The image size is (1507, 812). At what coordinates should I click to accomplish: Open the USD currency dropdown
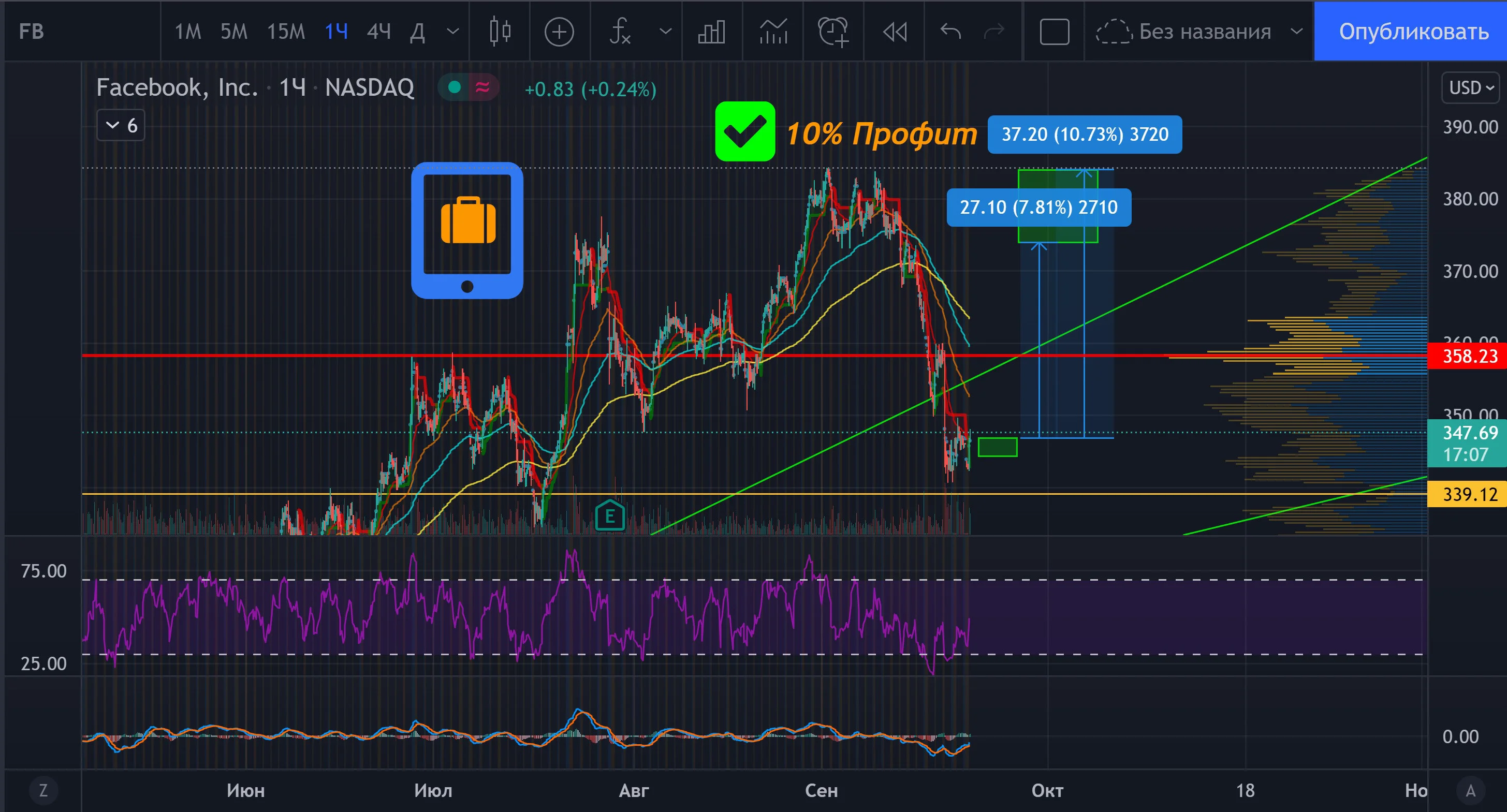[x=1471, y=88]
